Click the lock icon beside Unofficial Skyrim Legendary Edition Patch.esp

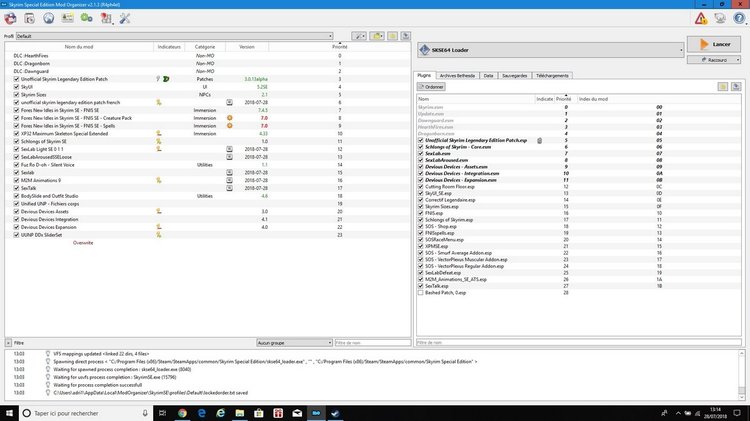(x=540, y=141)
